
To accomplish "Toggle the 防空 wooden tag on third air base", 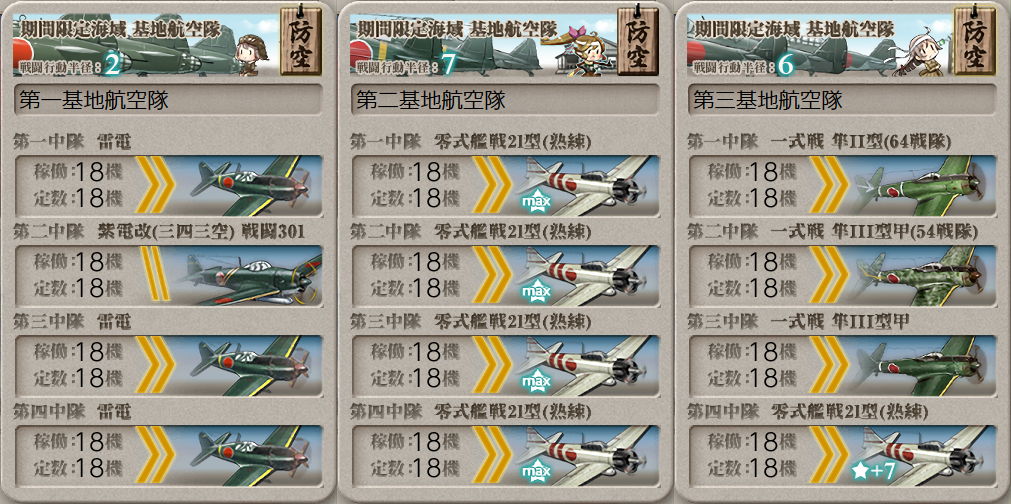I will click(x=973, y=41).
